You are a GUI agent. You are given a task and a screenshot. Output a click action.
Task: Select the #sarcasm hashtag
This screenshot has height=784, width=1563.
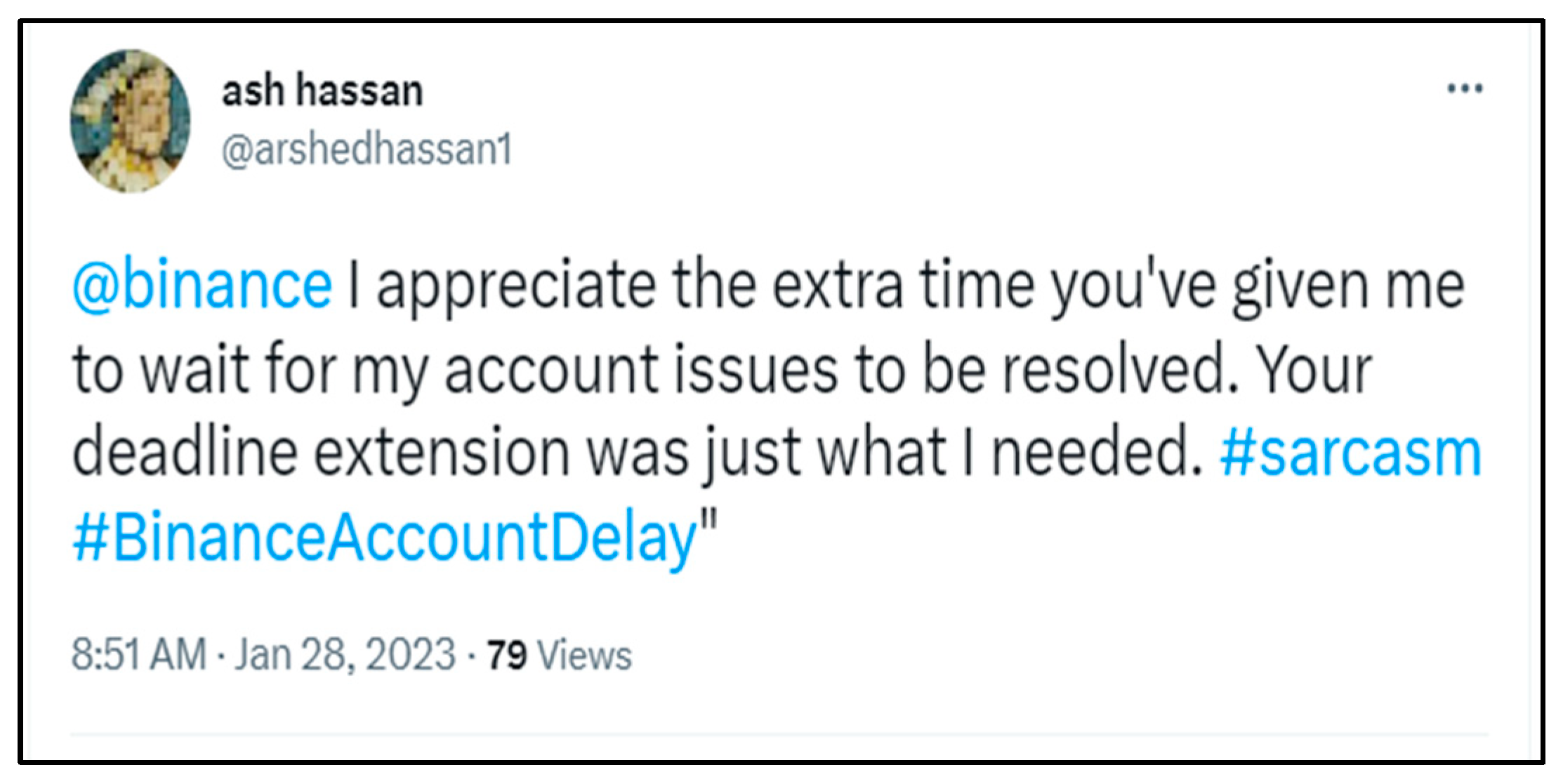(x=1350, y=454)
